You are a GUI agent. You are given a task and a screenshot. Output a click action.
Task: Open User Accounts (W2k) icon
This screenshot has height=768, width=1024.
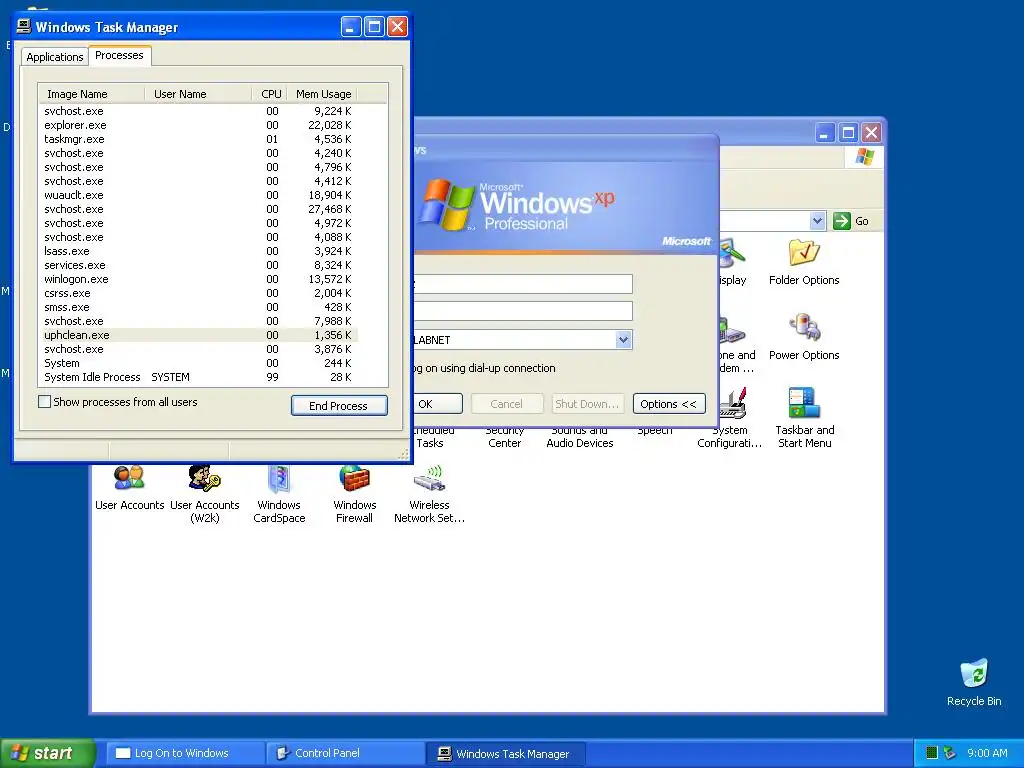pos(204,494)
